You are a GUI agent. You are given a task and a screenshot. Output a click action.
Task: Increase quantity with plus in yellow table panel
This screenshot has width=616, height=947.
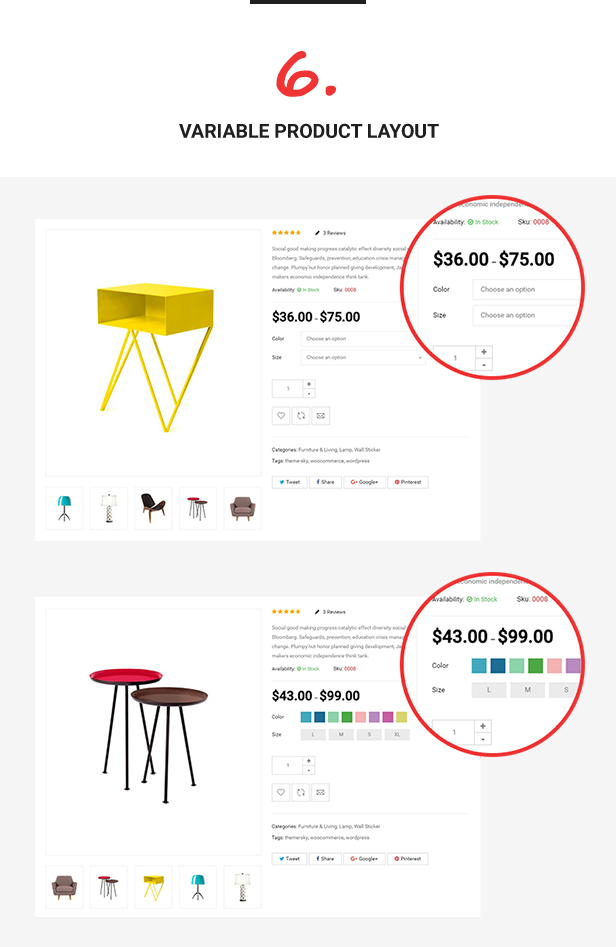click(309, 384)
